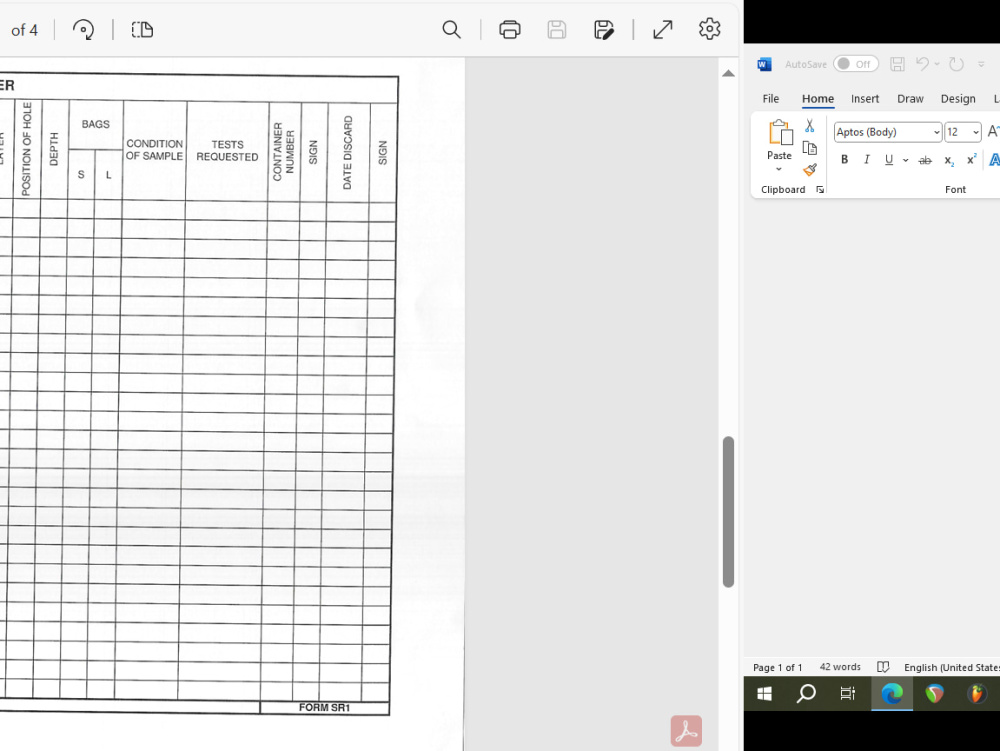
Task: Toggle the page view icon in PDF toolbar
Action: [x=142, y=29]
